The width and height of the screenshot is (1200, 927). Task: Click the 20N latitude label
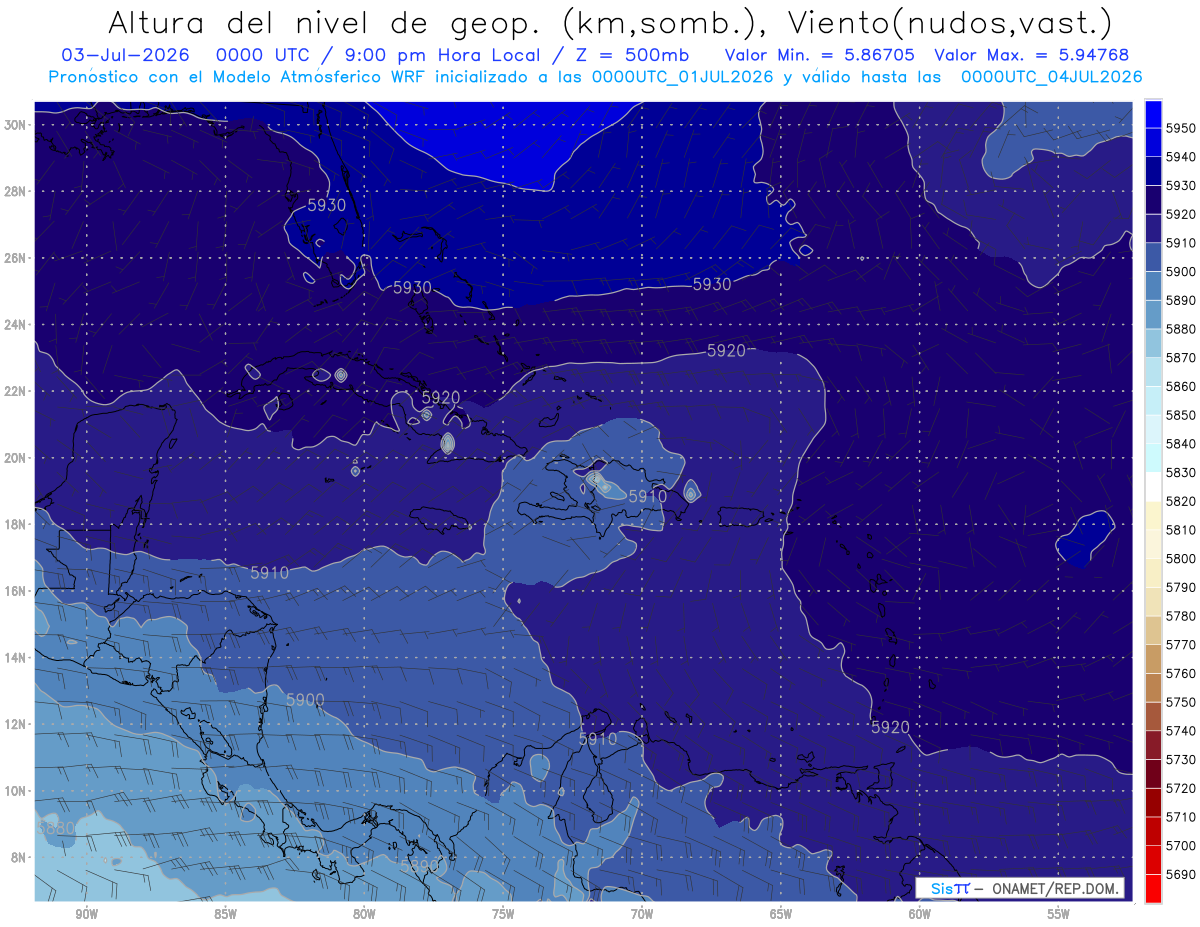coord(14,458)
